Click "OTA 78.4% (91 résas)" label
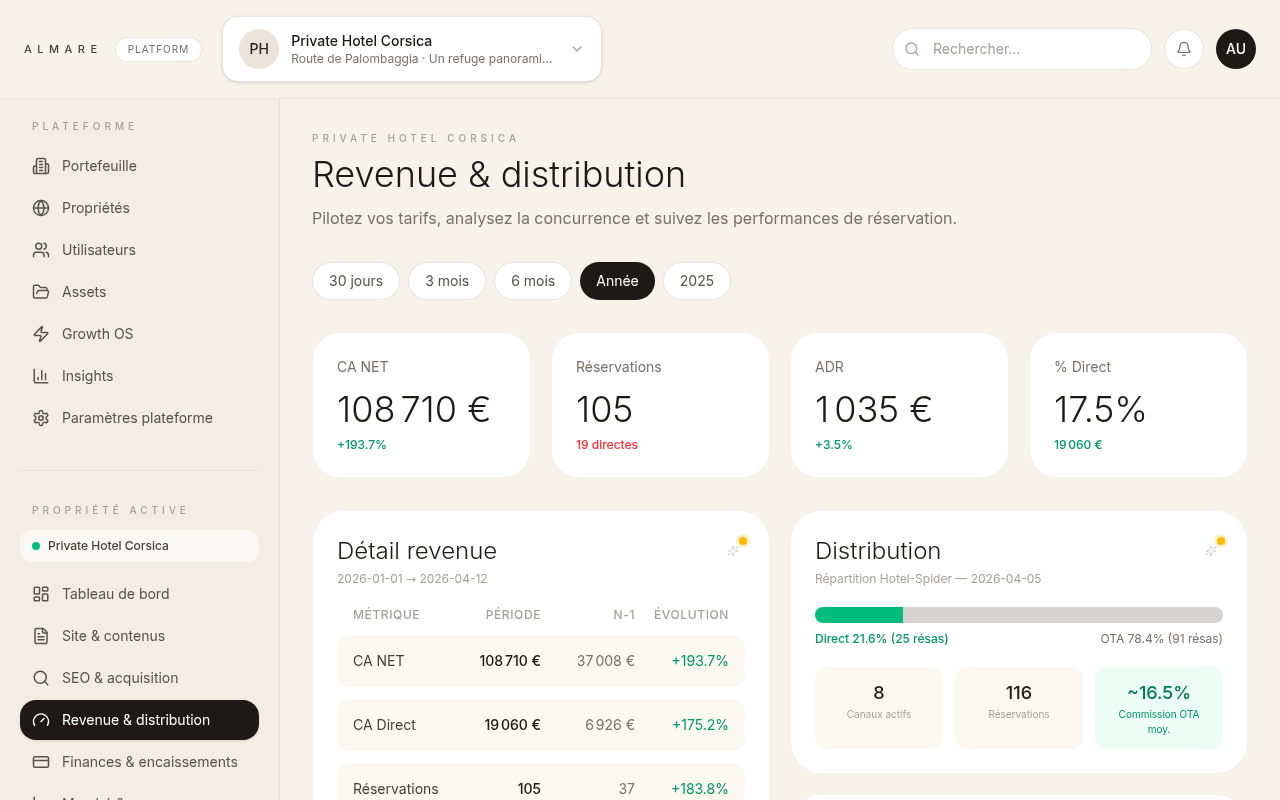This screenshot has width=1280, height=800. pyautogui.click(x=1161, y=639)
